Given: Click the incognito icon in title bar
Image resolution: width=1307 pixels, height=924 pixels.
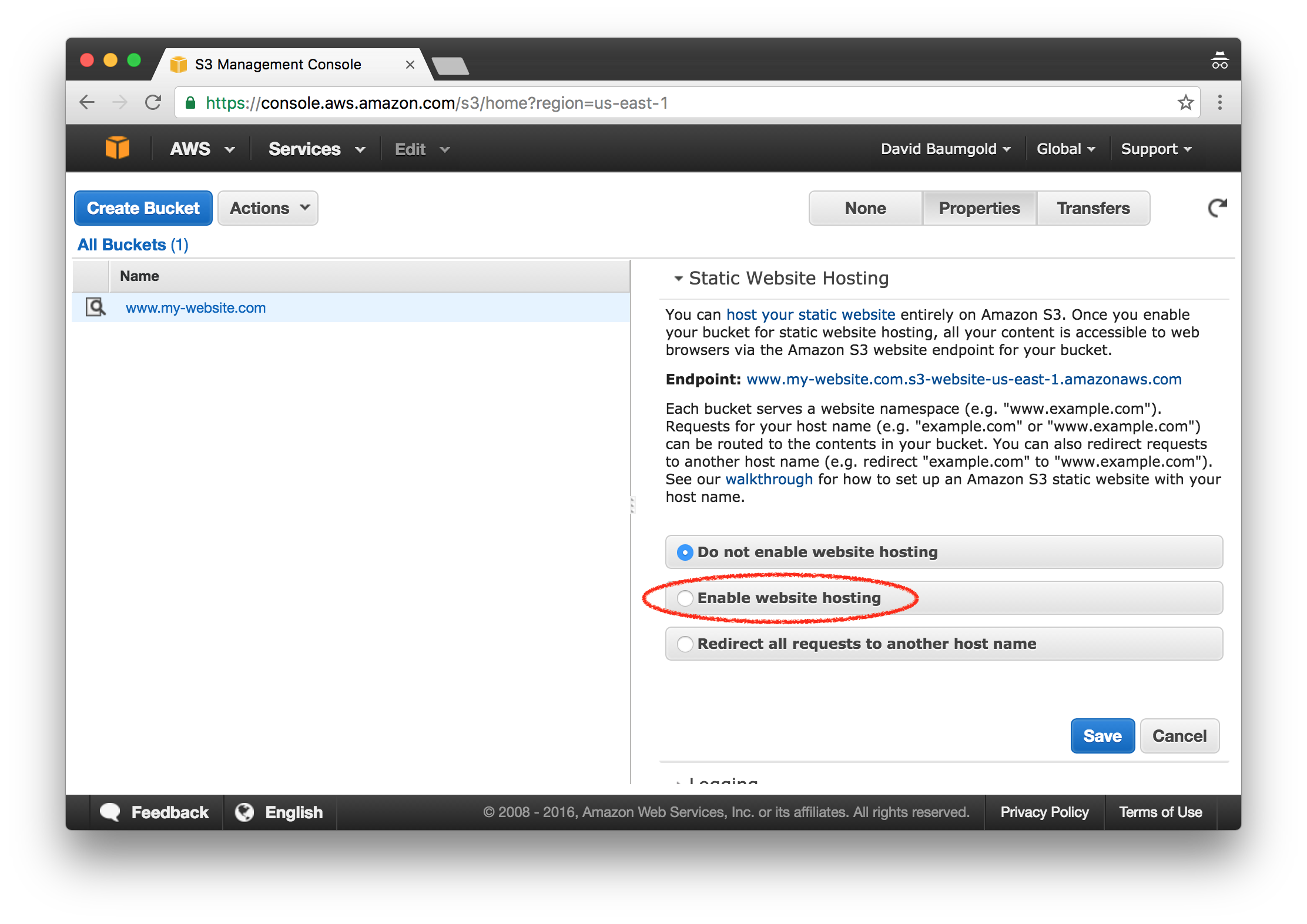Looking at the screenshot, I should [1219, 61].
